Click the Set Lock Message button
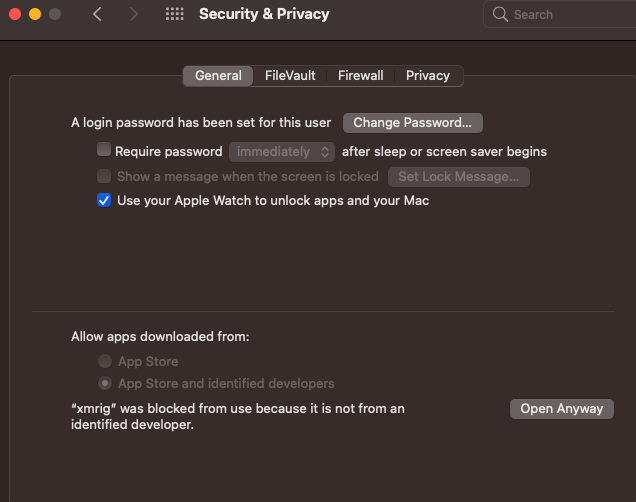 click(x=458, y=177)
